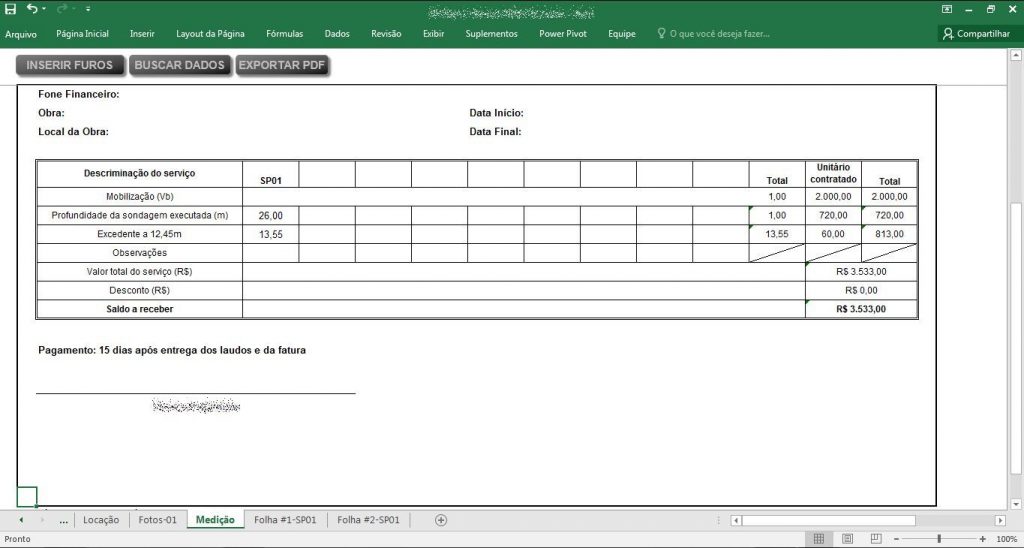The width and height of the screenshot is (1024, 548).
Task: Open the Undo history dropdown arrow
Action: pyautogui.click(x=44, y=9)
